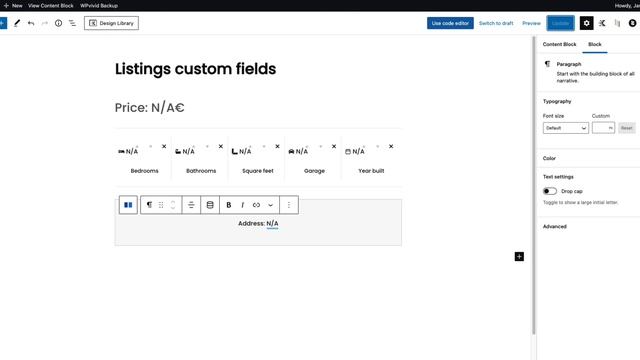Remove the Bathrooms column with X
The image size is (640, 360).
pos(221,146)
